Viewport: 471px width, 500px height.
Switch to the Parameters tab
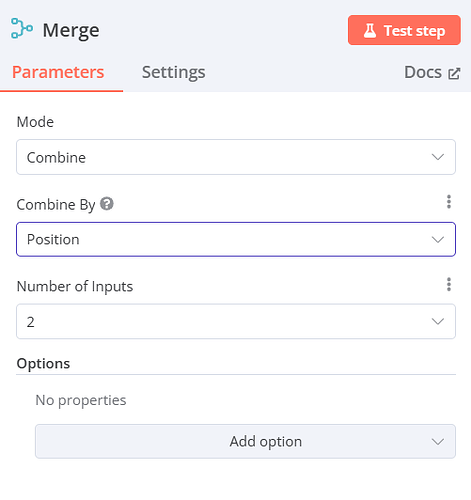click(x=58, y=72)
